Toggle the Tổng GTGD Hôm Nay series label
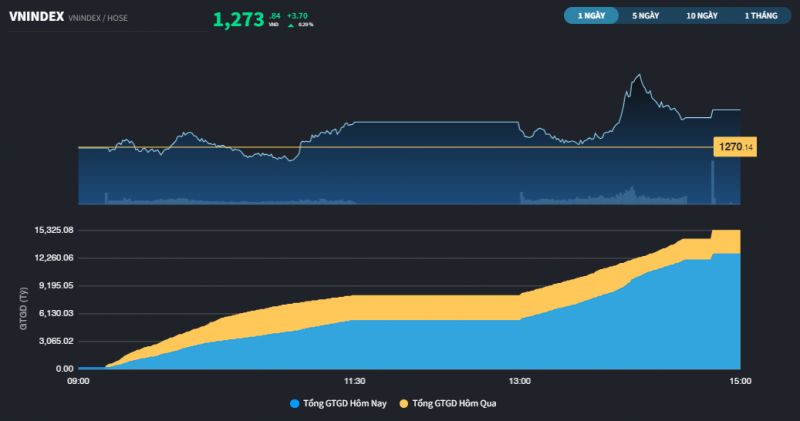The image size is (800, 421). point(343,404)
